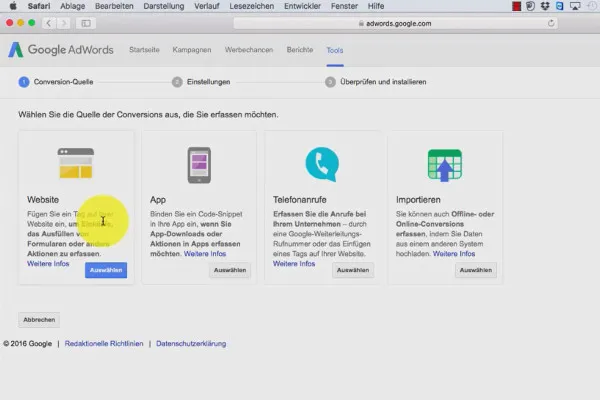Open the Bearbeiten menu

pyautogui.click(x=114, y=6)
